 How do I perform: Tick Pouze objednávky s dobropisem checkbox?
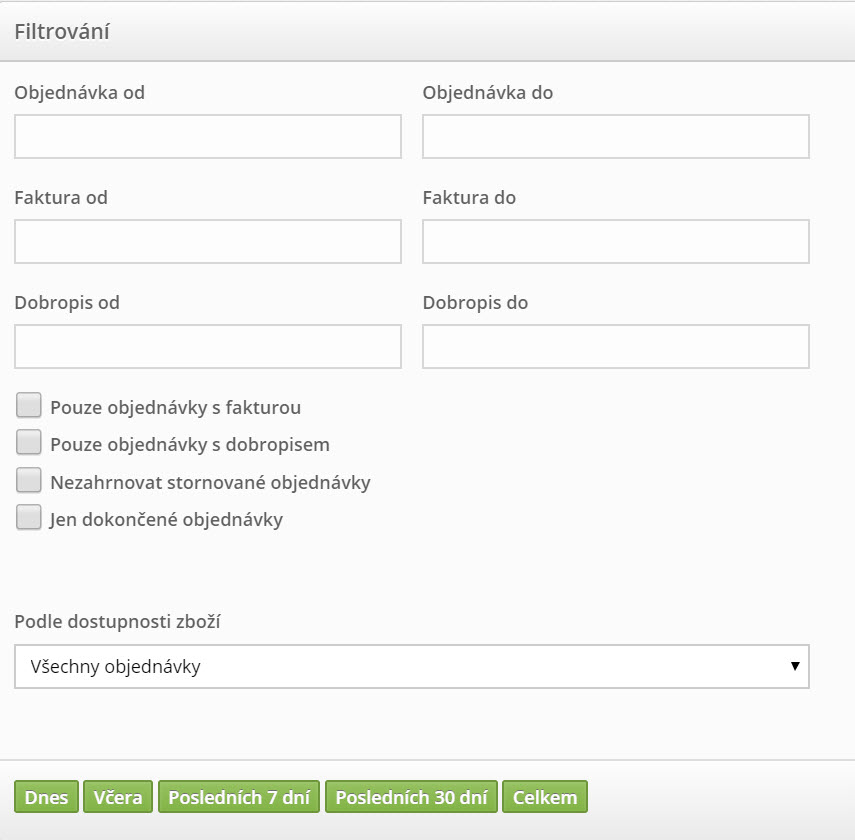[28, 442]
